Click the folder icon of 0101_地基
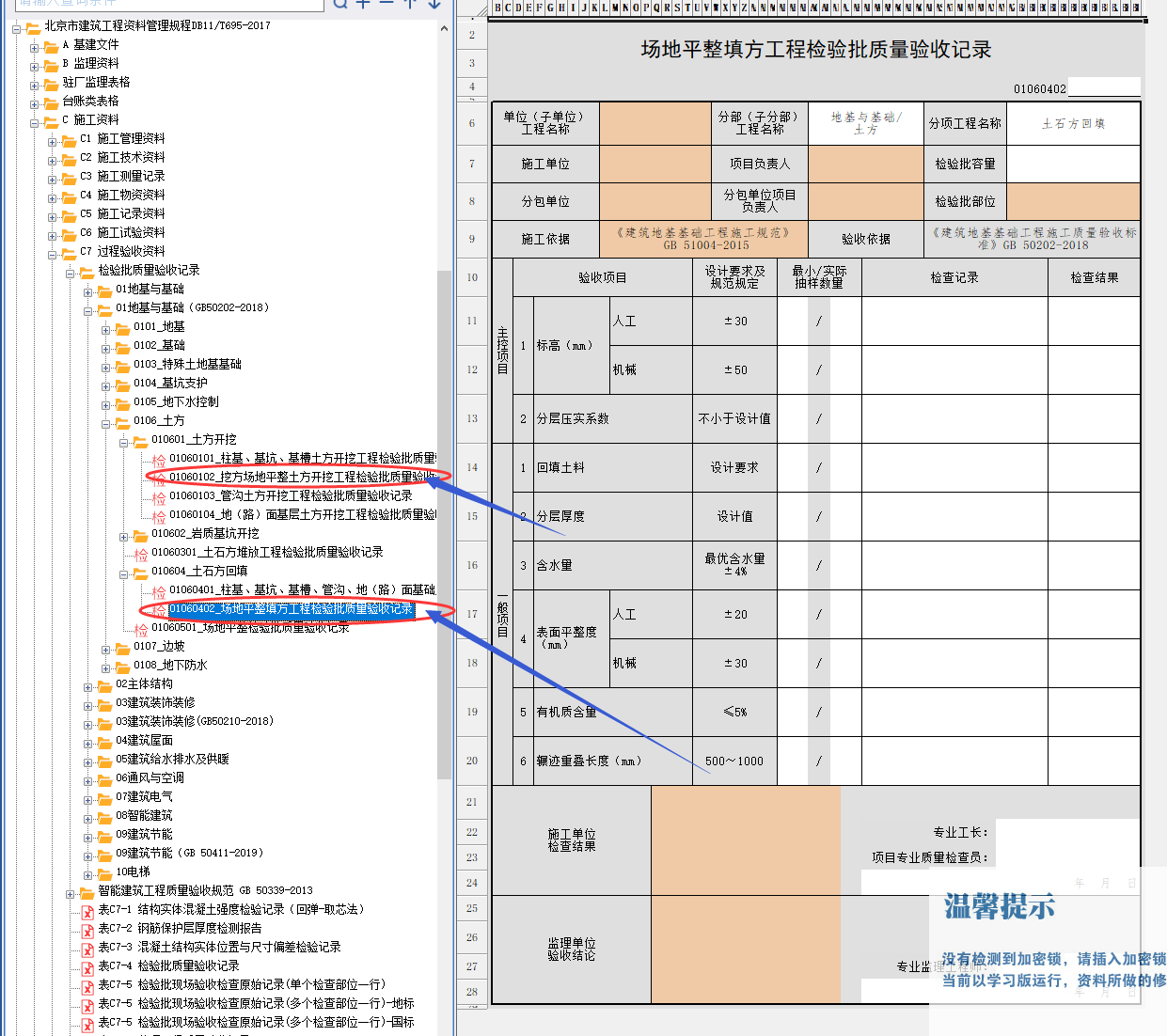 pyautogui.click(x=122, y=328)
